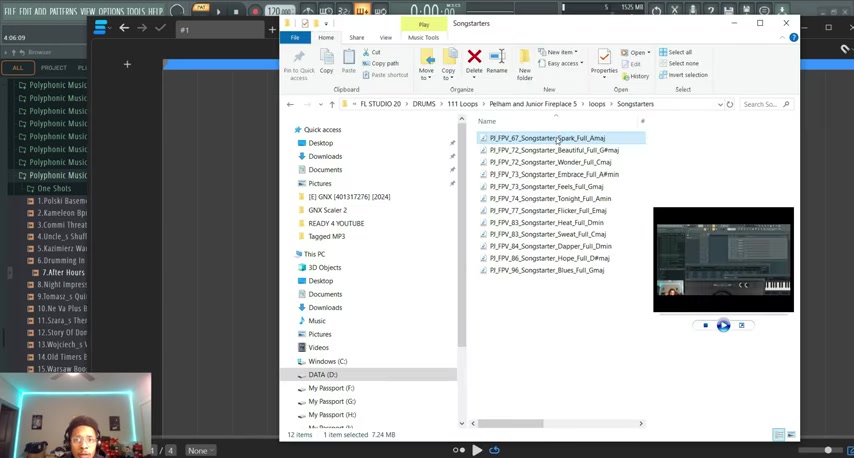The height and width of the screenshot is (458, 854).
Task: Click the large icons view icon at bottom right
Action: (791, 435)
